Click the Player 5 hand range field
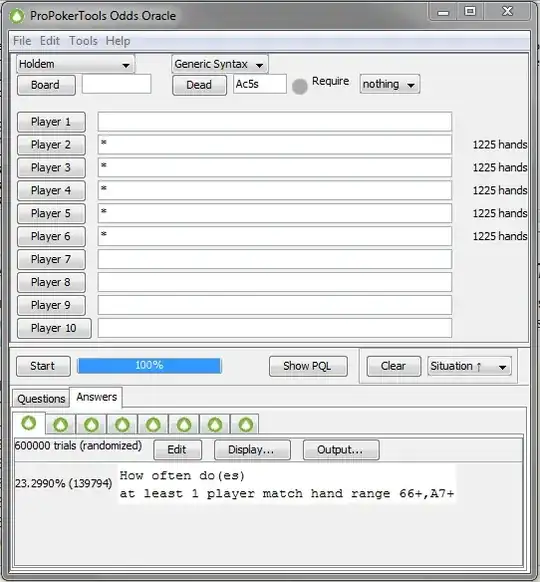Image resolution: width=540 pixels, height=582 pixels. pos(275,213)
